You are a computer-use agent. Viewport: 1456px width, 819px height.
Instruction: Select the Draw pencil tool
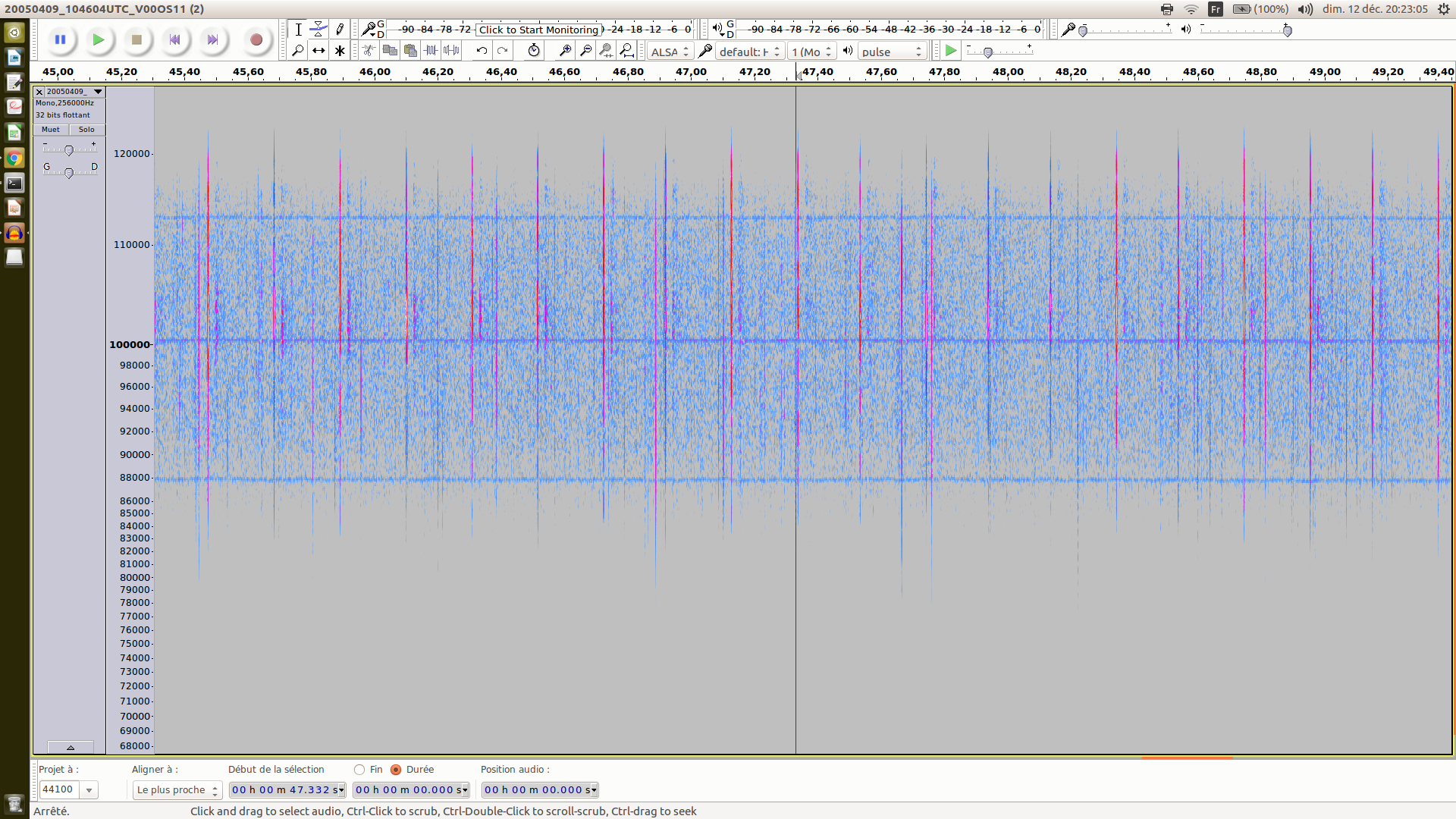(340, 30)
